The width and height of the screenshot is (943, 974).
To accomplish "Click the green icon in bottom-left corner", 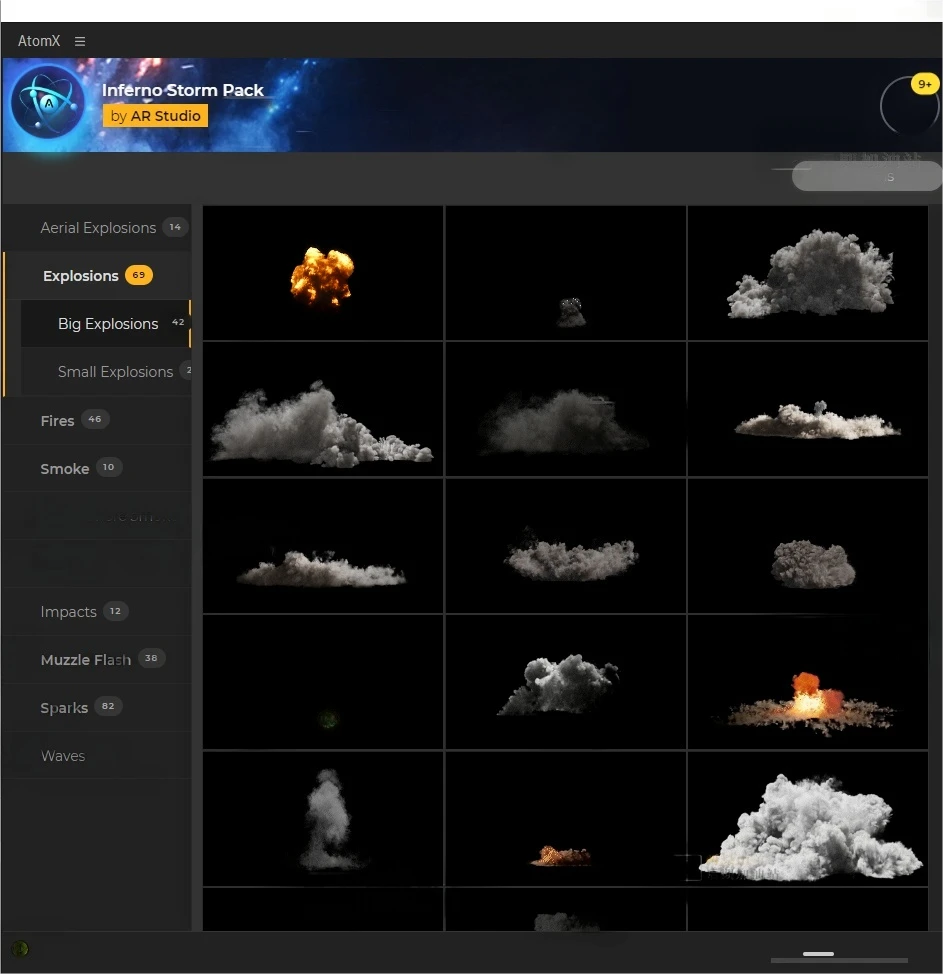I will tap(19, 949).
